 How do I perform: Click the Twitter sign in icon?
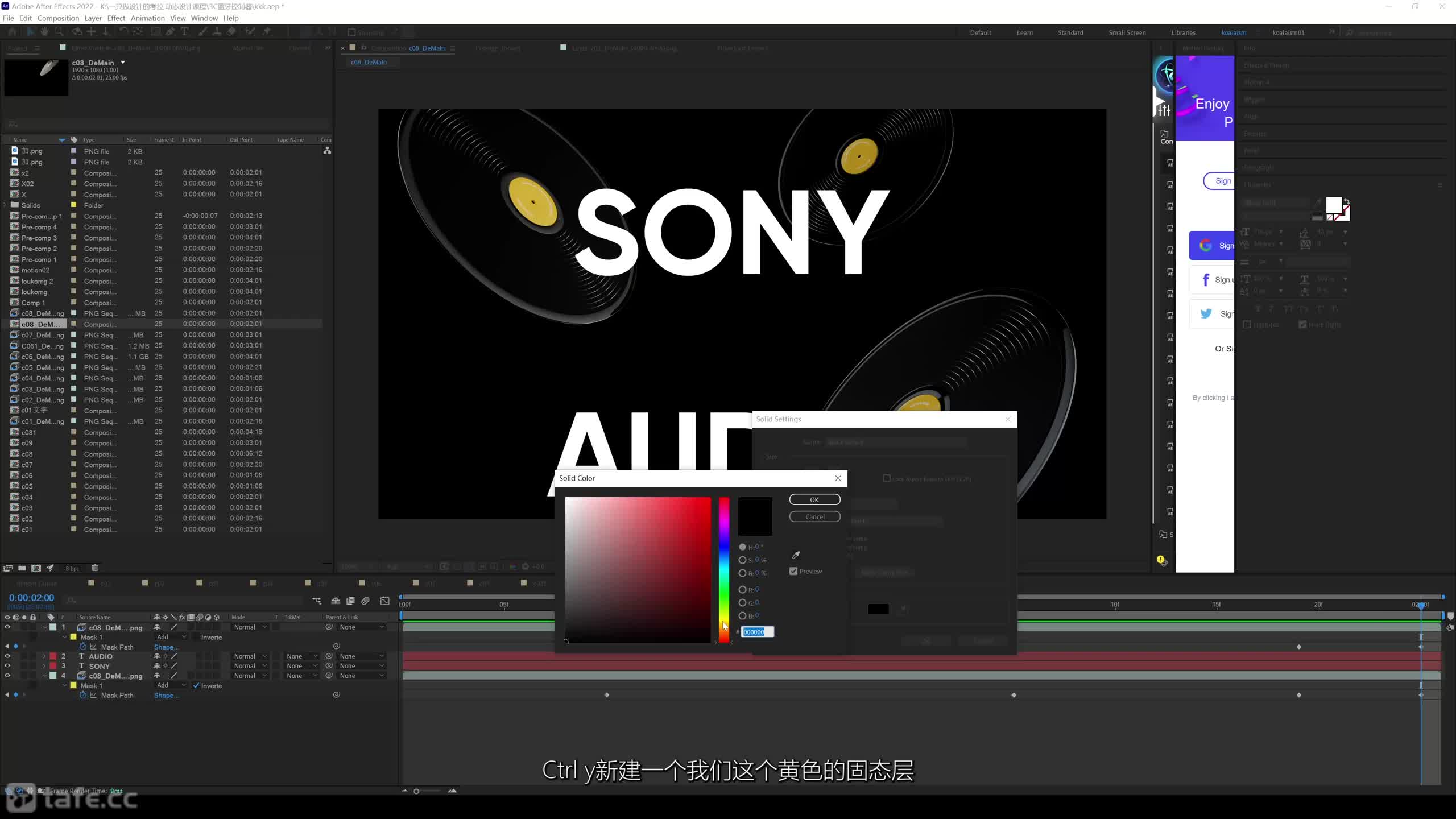tap(1206, 313)
